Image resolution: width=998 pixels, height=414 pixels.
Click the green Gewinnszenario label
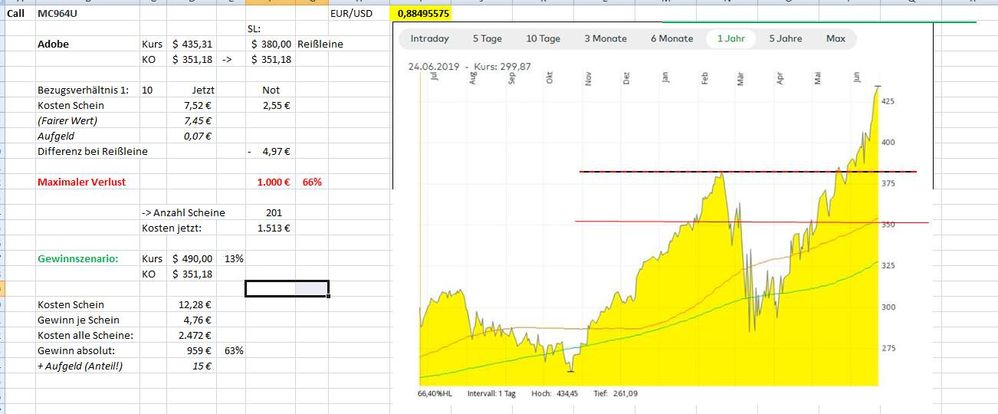click(x=78, y=258)
